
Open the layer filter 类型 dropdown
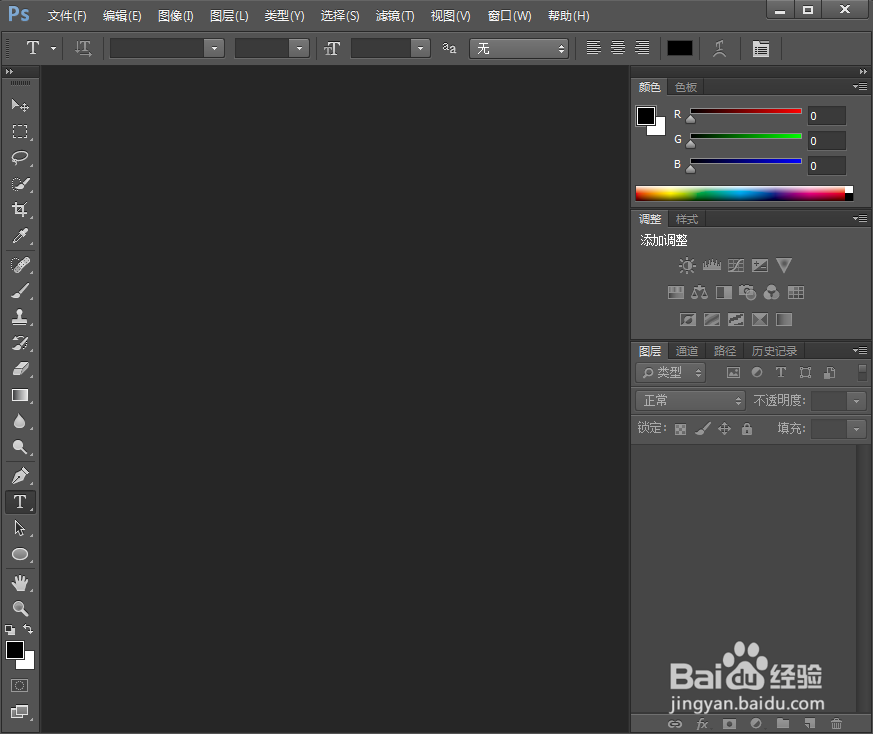[x=670, y=373]
